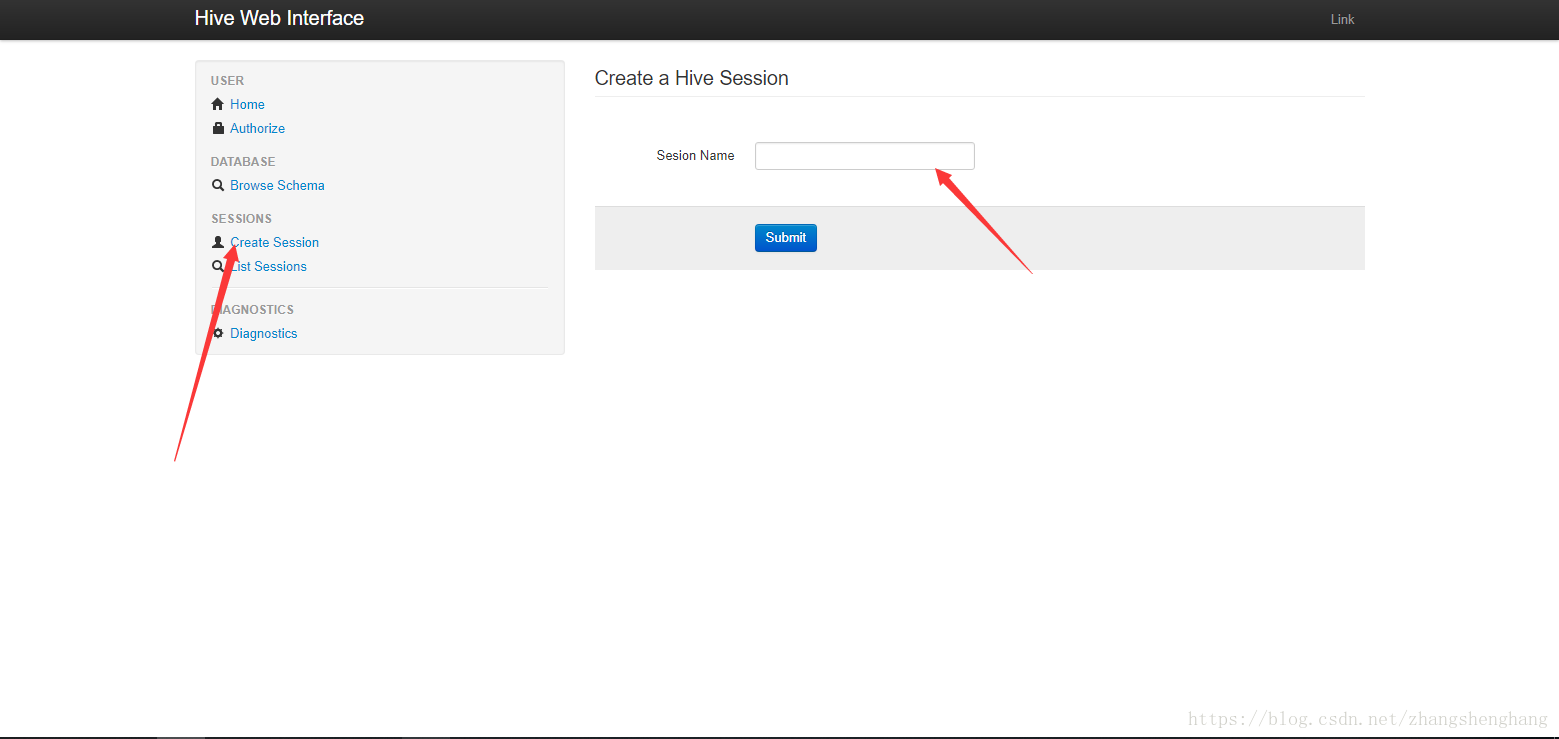Click the USER section header

(227, 81)
